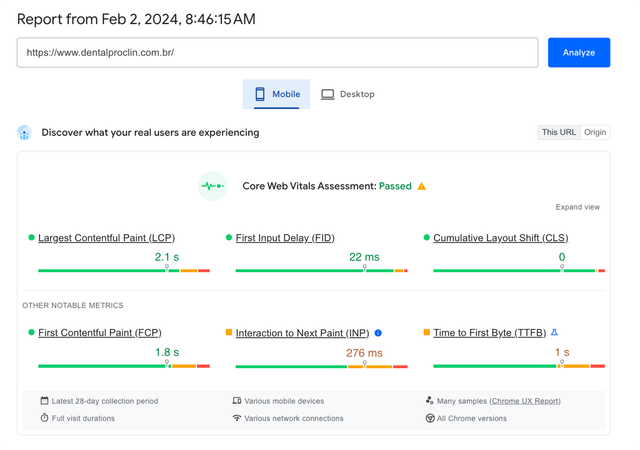Click the blue info icon beside INP
The width and height of the screenshot is (640, 450).
378,333
